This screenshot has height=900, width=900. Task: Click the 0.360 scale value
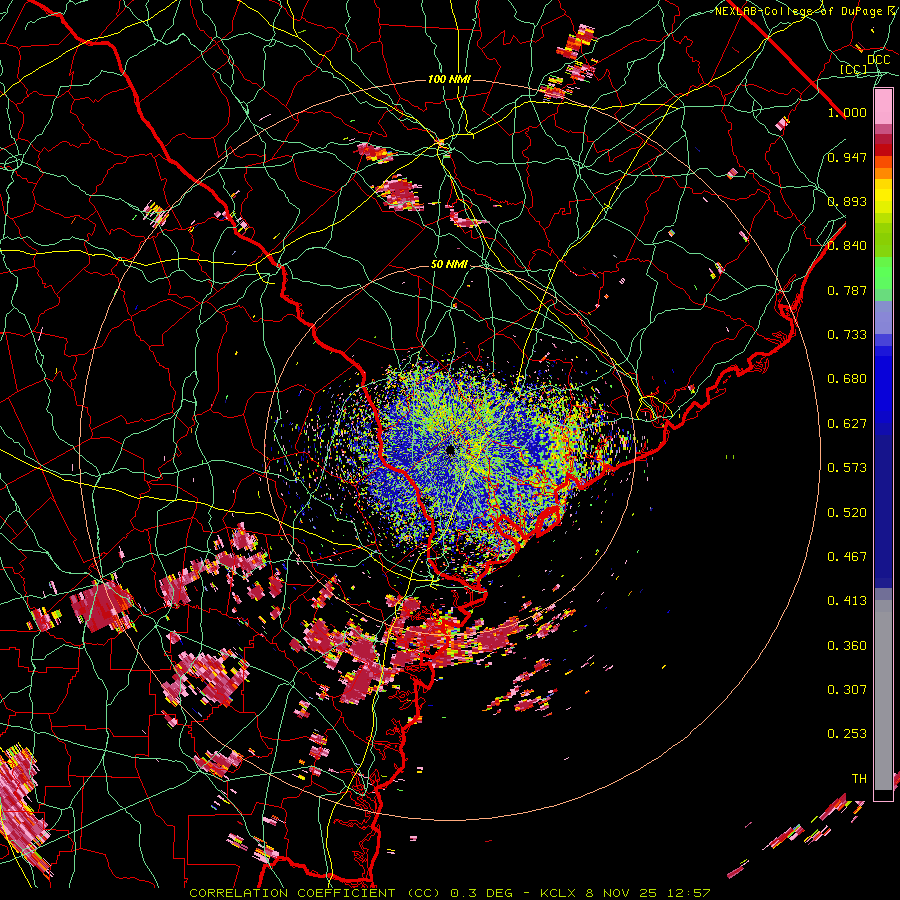[x=847, y=646]
